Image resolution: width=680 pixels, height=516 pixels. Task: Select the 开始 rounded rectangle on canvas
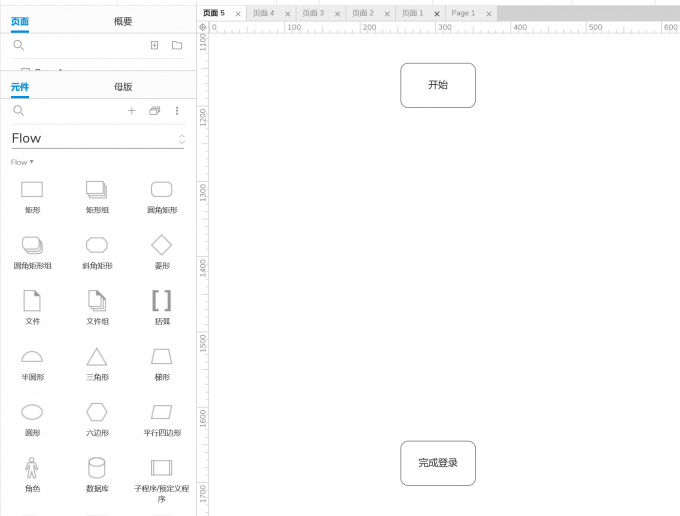pos(438,85)
